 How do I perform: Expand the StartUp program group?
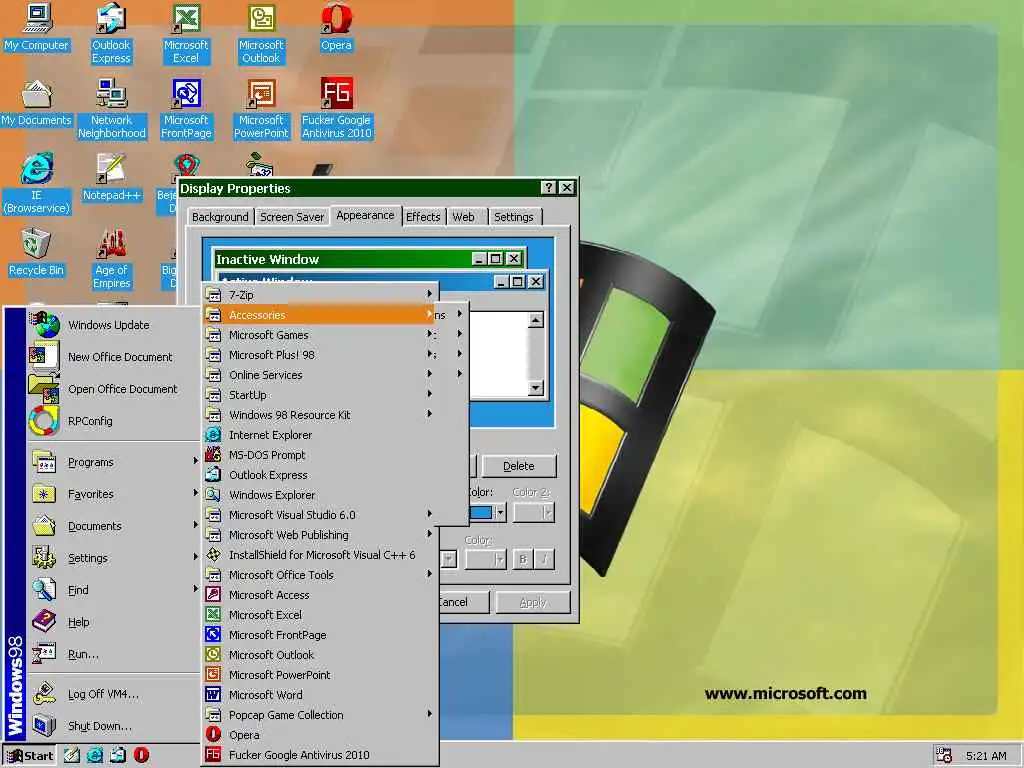320,394
